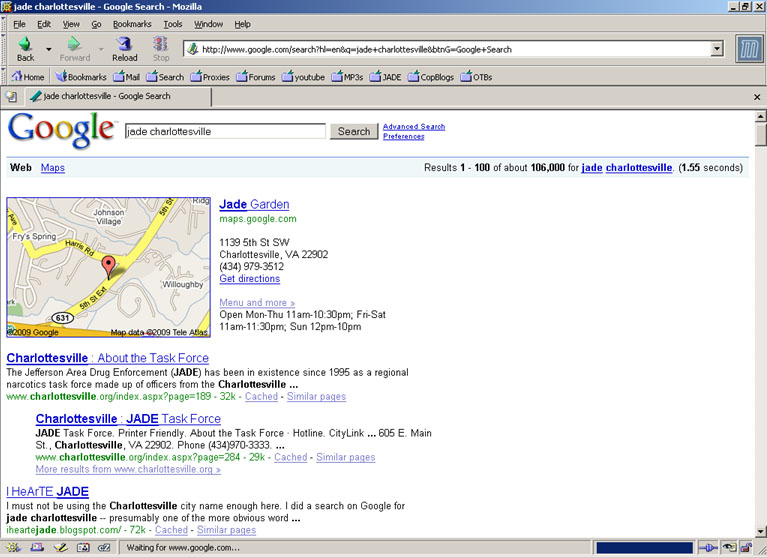767x558 pixels.
Task: Click the Google Search button
Action: pos(354,131)
